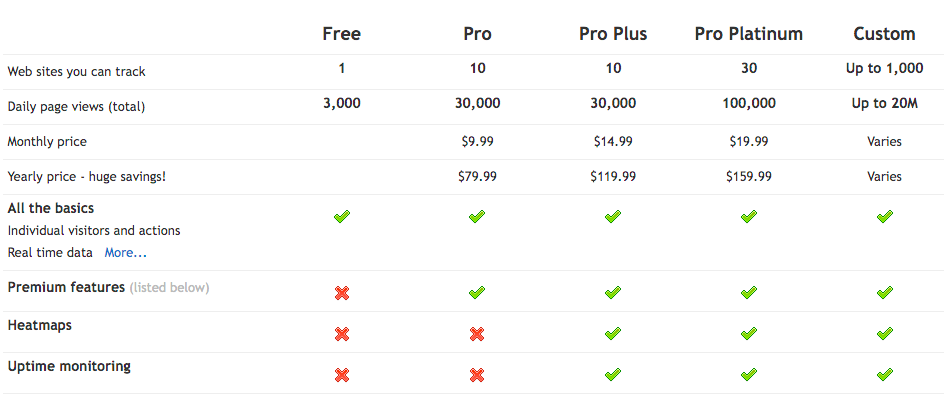This screenshot has width=944, height=406.
Task: Click the Pro Platinum yearly price $159.99
Action: pos(748,177)
